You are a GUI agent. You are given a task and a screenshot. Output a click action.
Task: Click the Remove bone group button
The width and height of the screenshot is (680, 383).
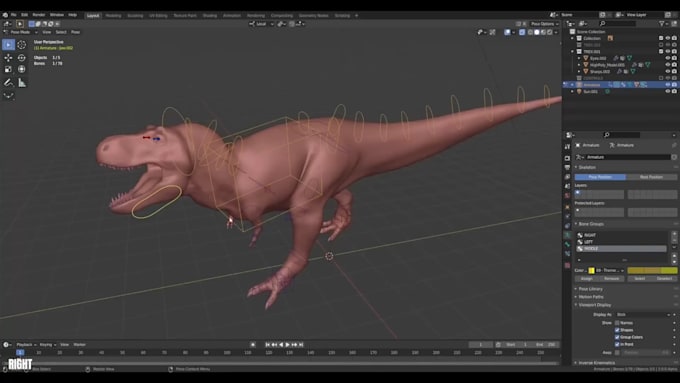(612, 278)
